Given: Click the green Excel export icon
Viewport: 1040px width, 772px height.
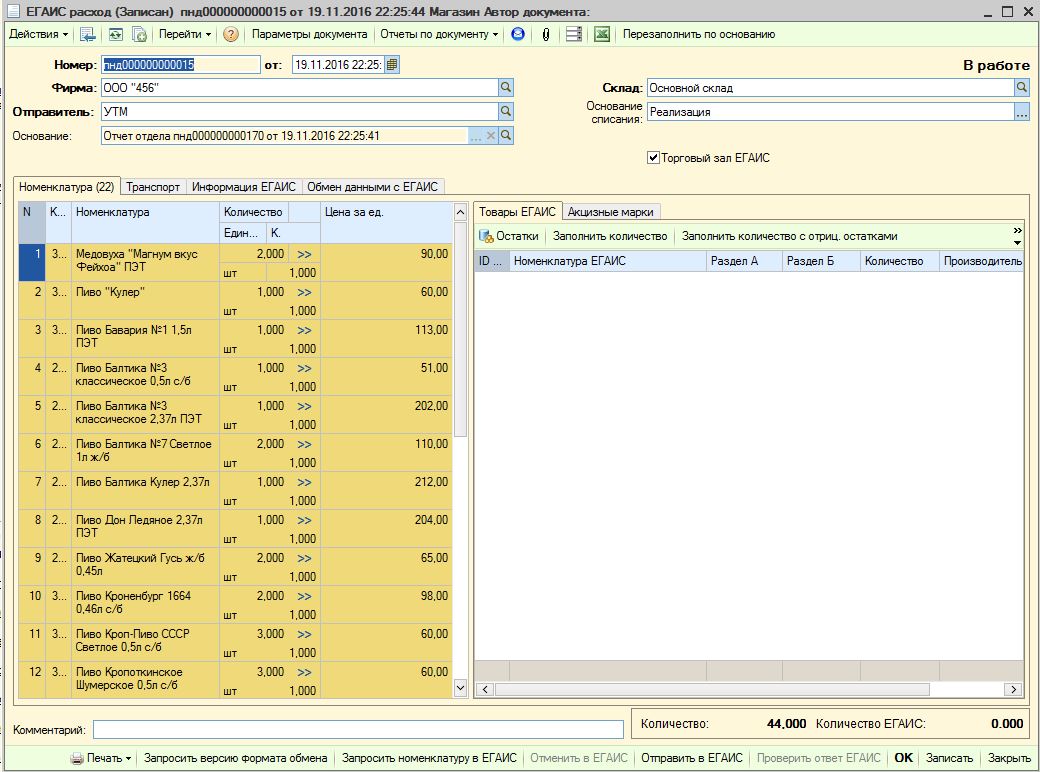Looking at the screenshot, I should pos(602,34).
